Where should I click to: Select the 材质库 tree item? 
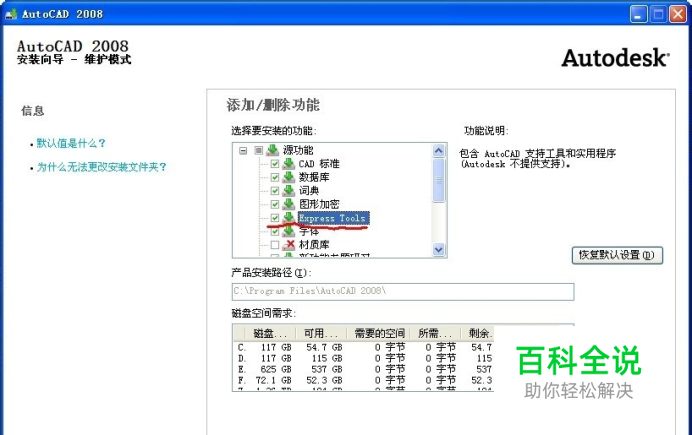coord(314,244)
